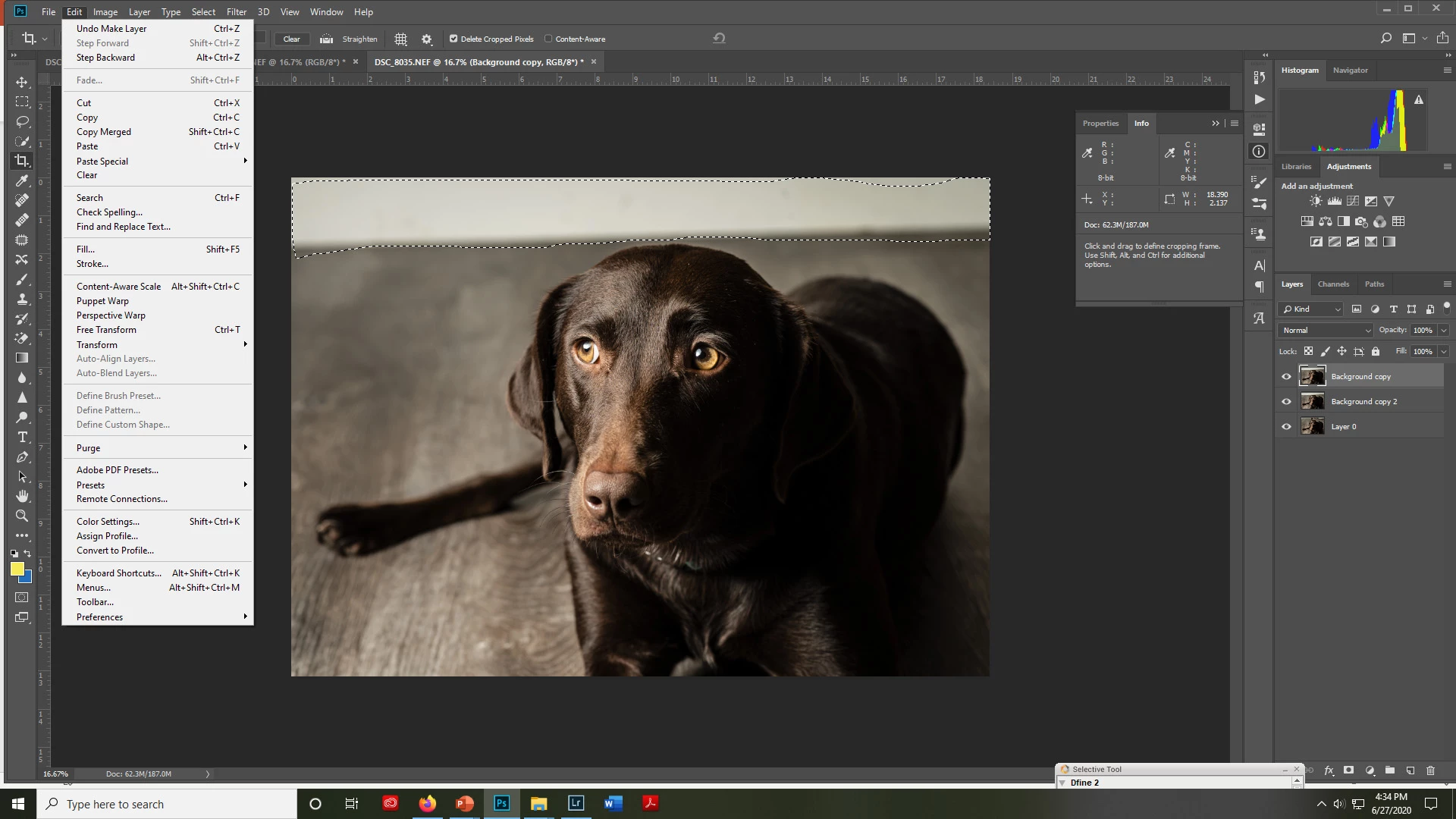Hide the Background copy 2 layer

1286,402
